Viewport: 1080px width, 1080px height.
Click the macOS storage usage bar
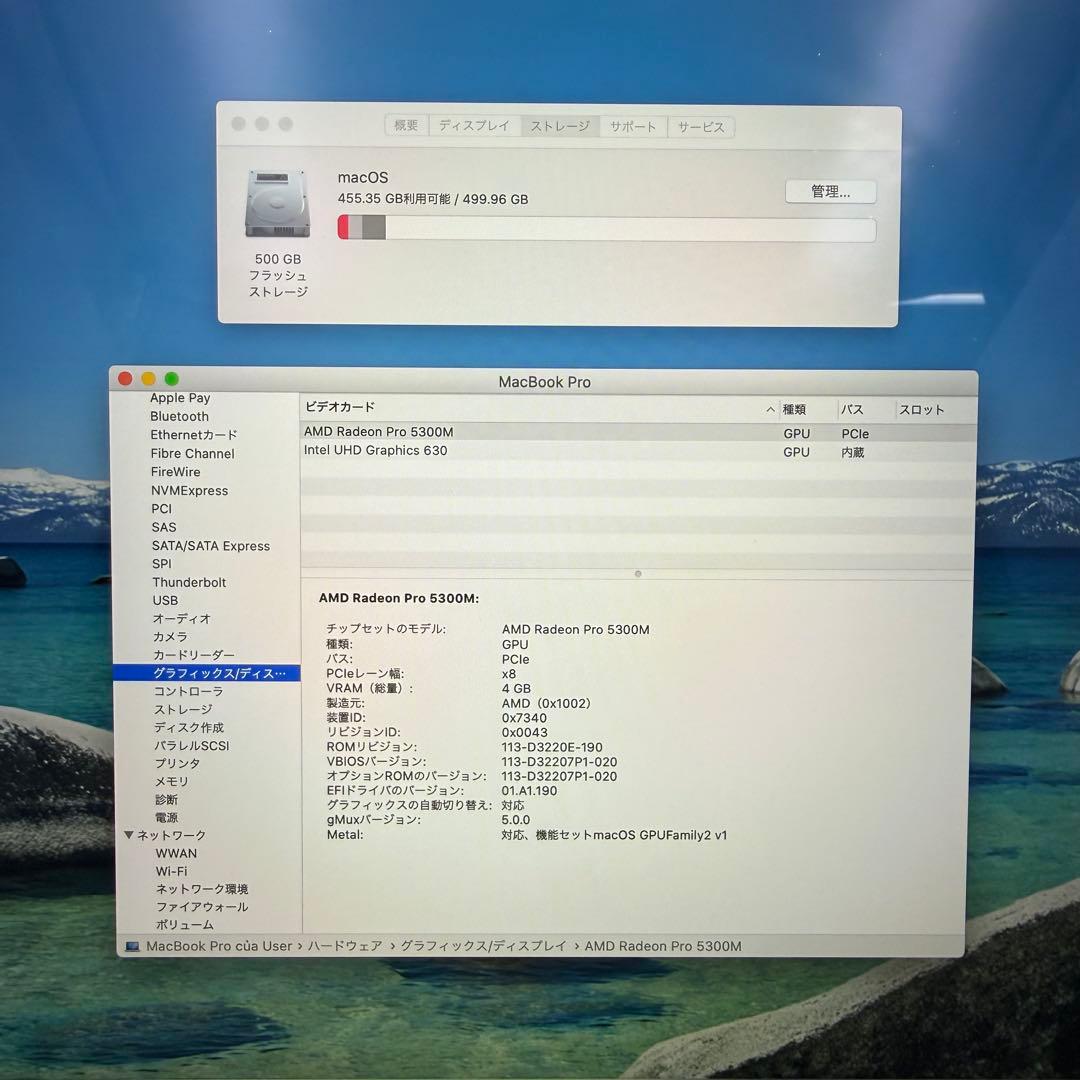pos(606,229)
